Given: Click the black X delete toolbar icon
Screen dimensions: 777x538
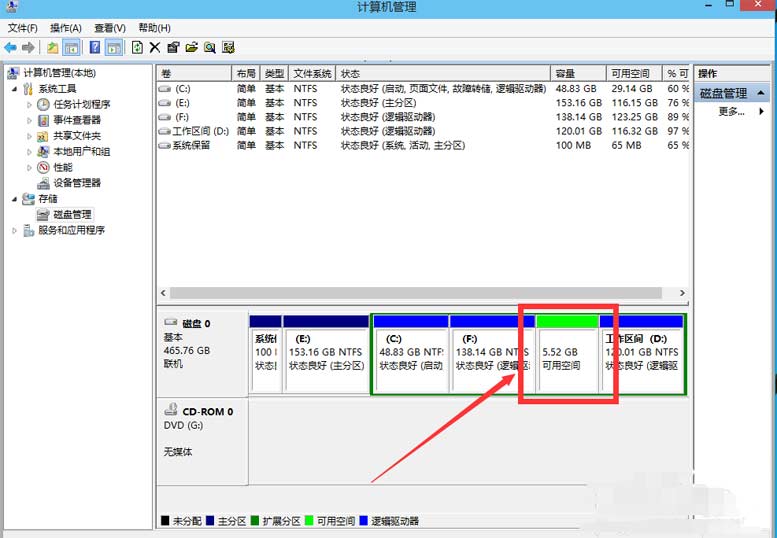Looking at the screenshot, I should tap(155, 47).
